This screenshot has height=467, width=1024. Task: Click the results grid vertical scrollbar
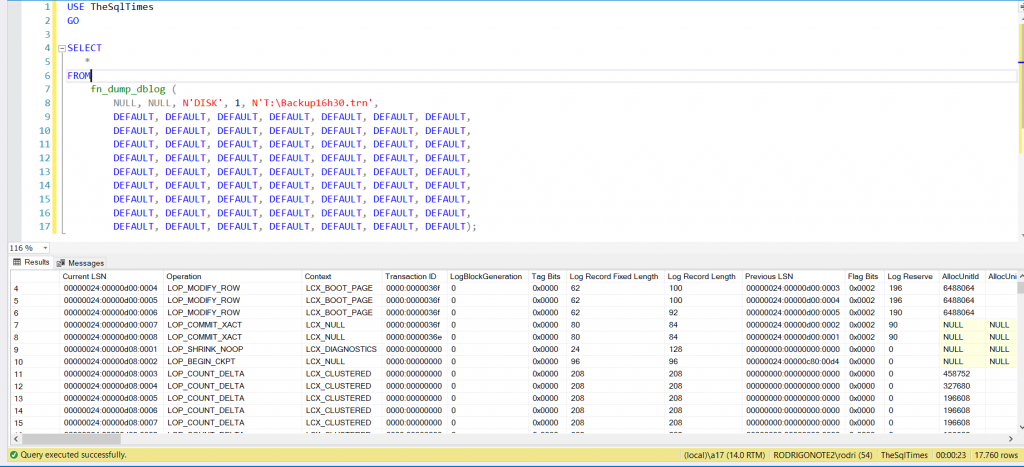click(1019, 353)
